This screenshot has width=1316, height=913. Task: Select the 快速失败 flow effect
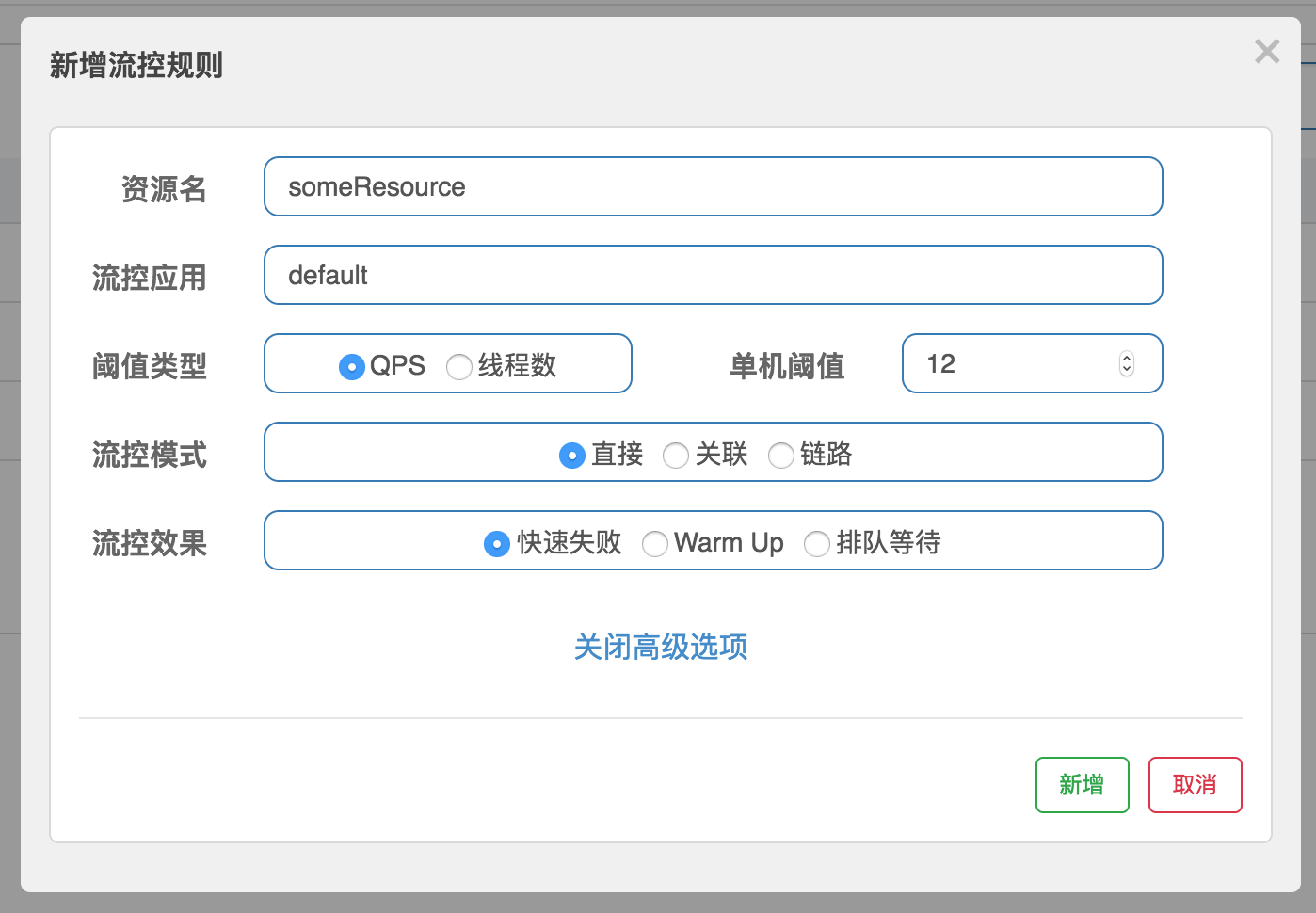pyautogui.click(x=497, y=543)
